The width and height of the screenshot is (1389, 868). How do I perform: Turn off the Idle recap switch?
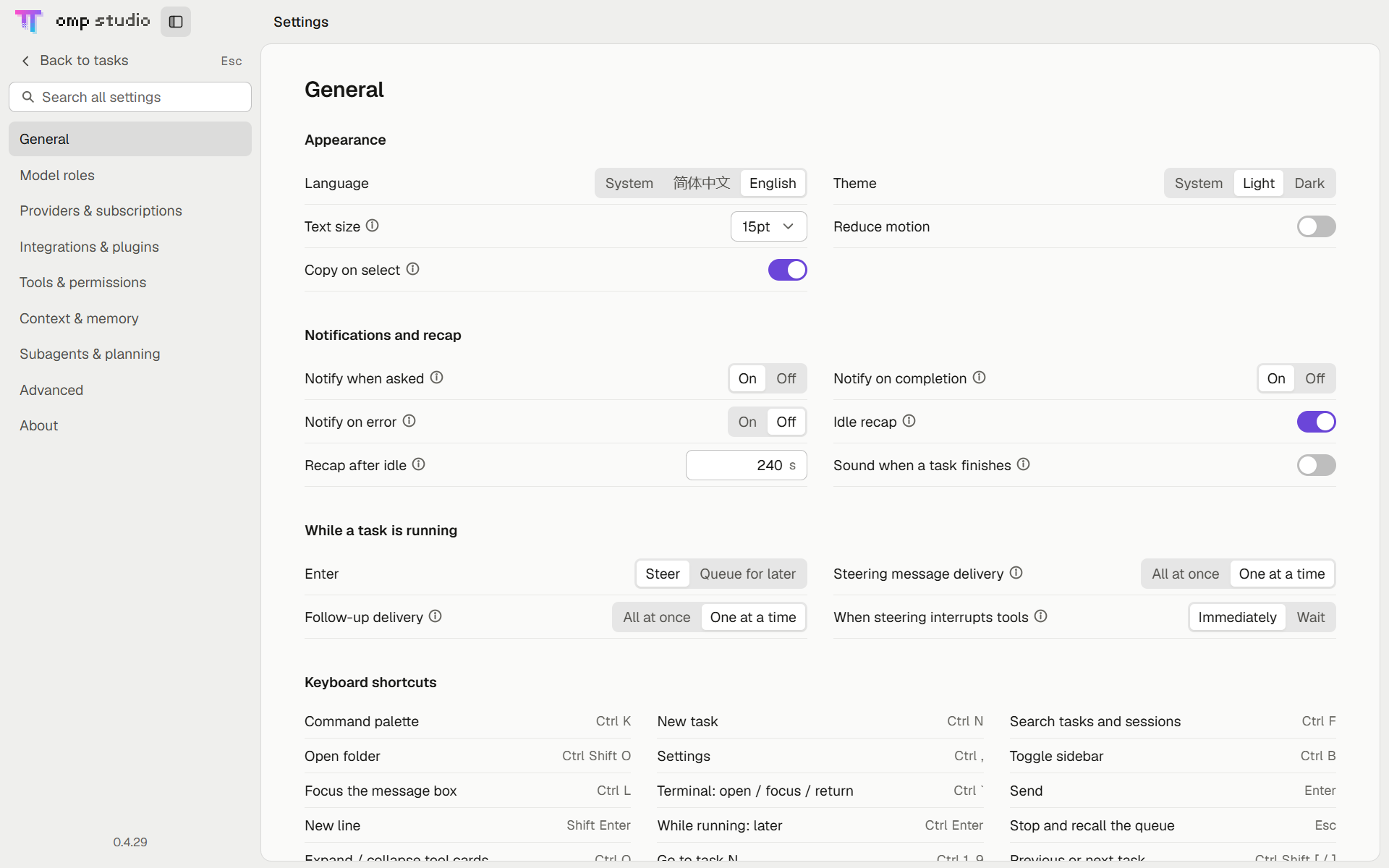(1316, 422)
